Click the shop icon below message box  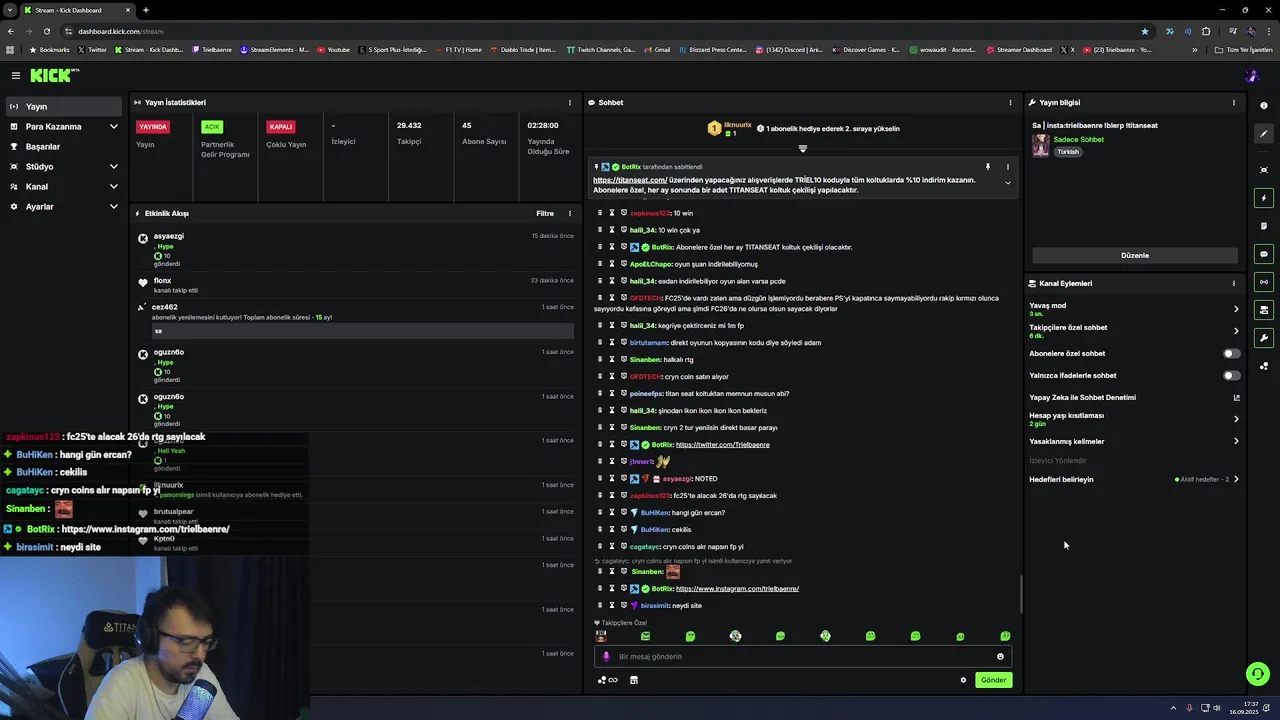pyautogui.click(x=633, y=680)
